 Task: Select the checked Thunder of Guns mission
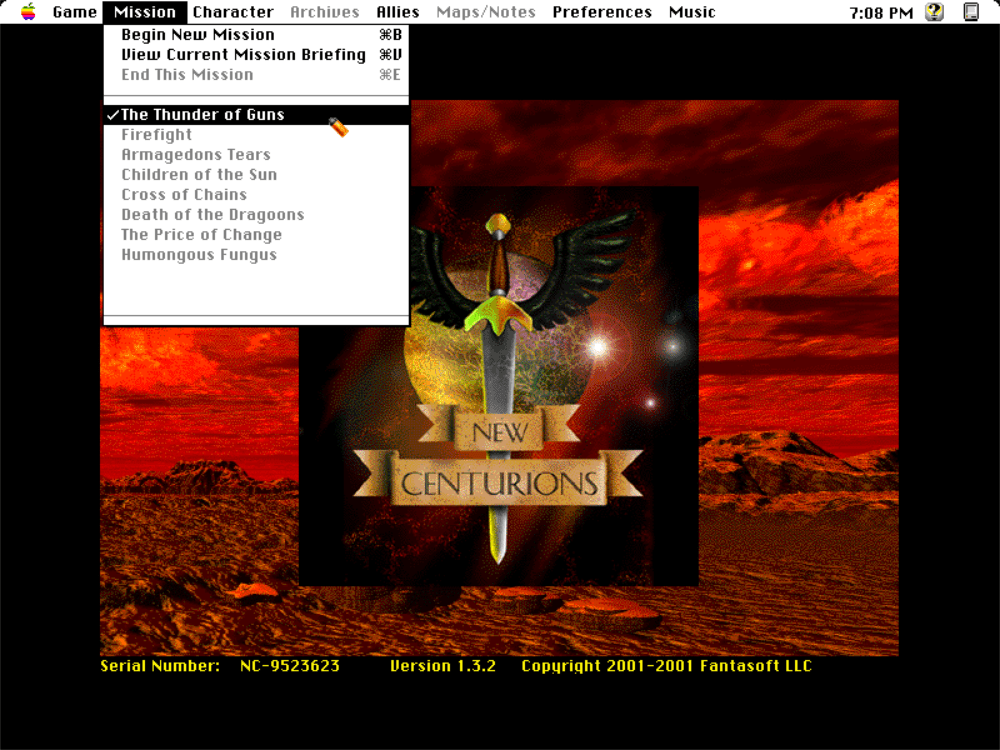click(x=203, y=115)
